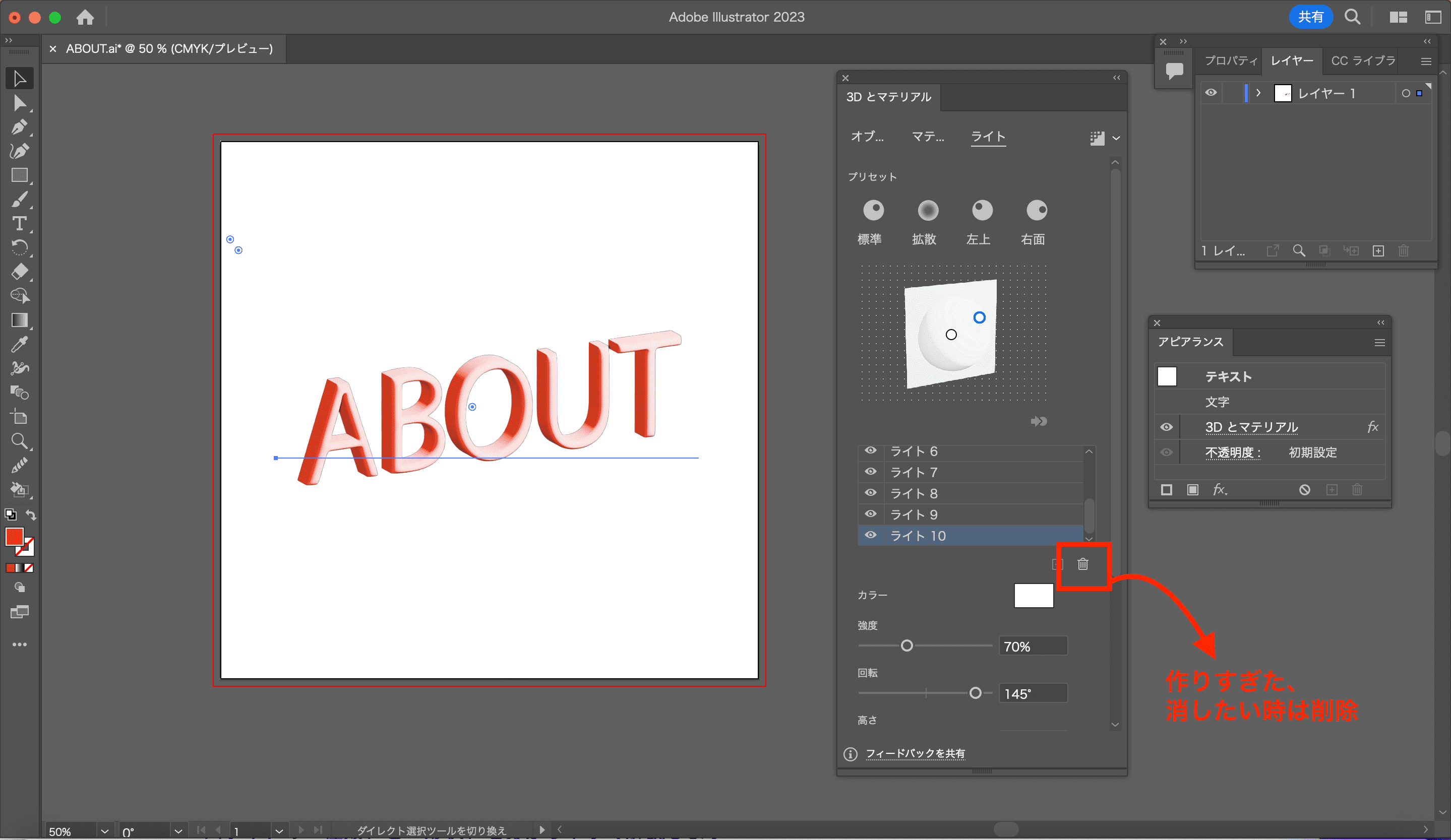
Task: Switch to the オブジェクト tab
Action: pyautogui.click(x=866, y=137)
